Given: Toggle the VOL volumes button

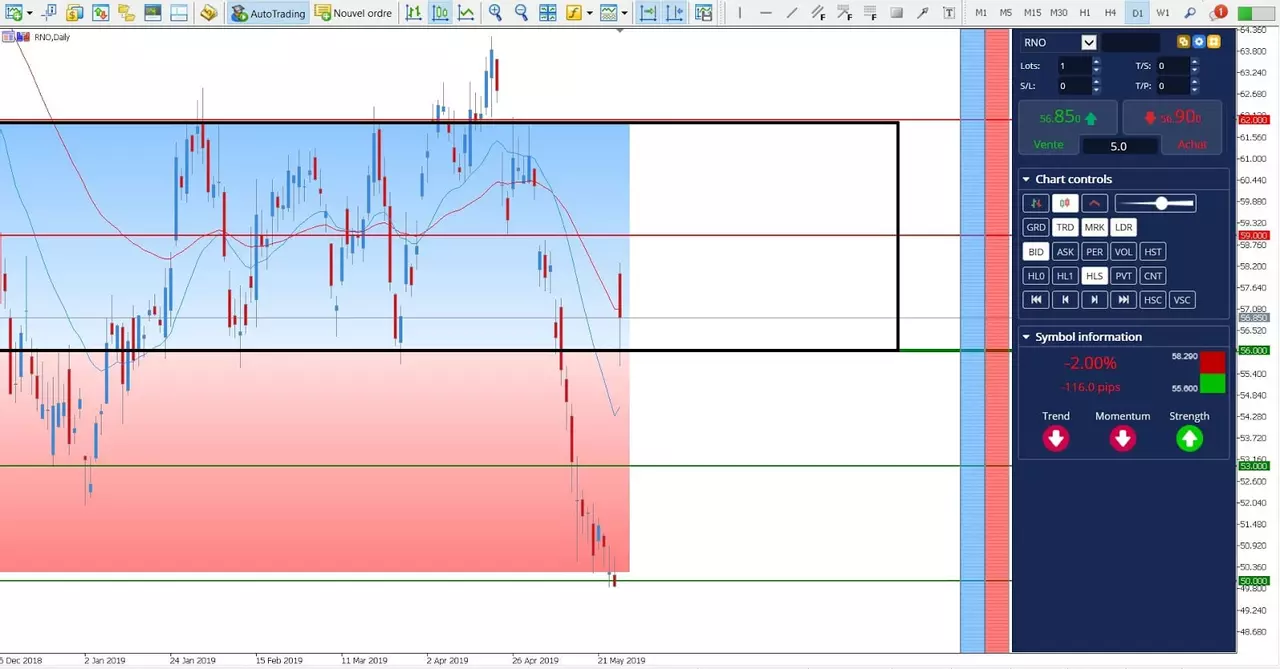Looking at the screenshot, I should tap(1124, 252).
